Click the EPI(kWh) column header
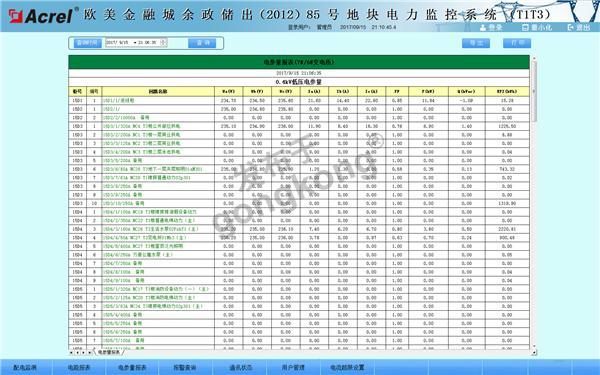 coord(507,91)
